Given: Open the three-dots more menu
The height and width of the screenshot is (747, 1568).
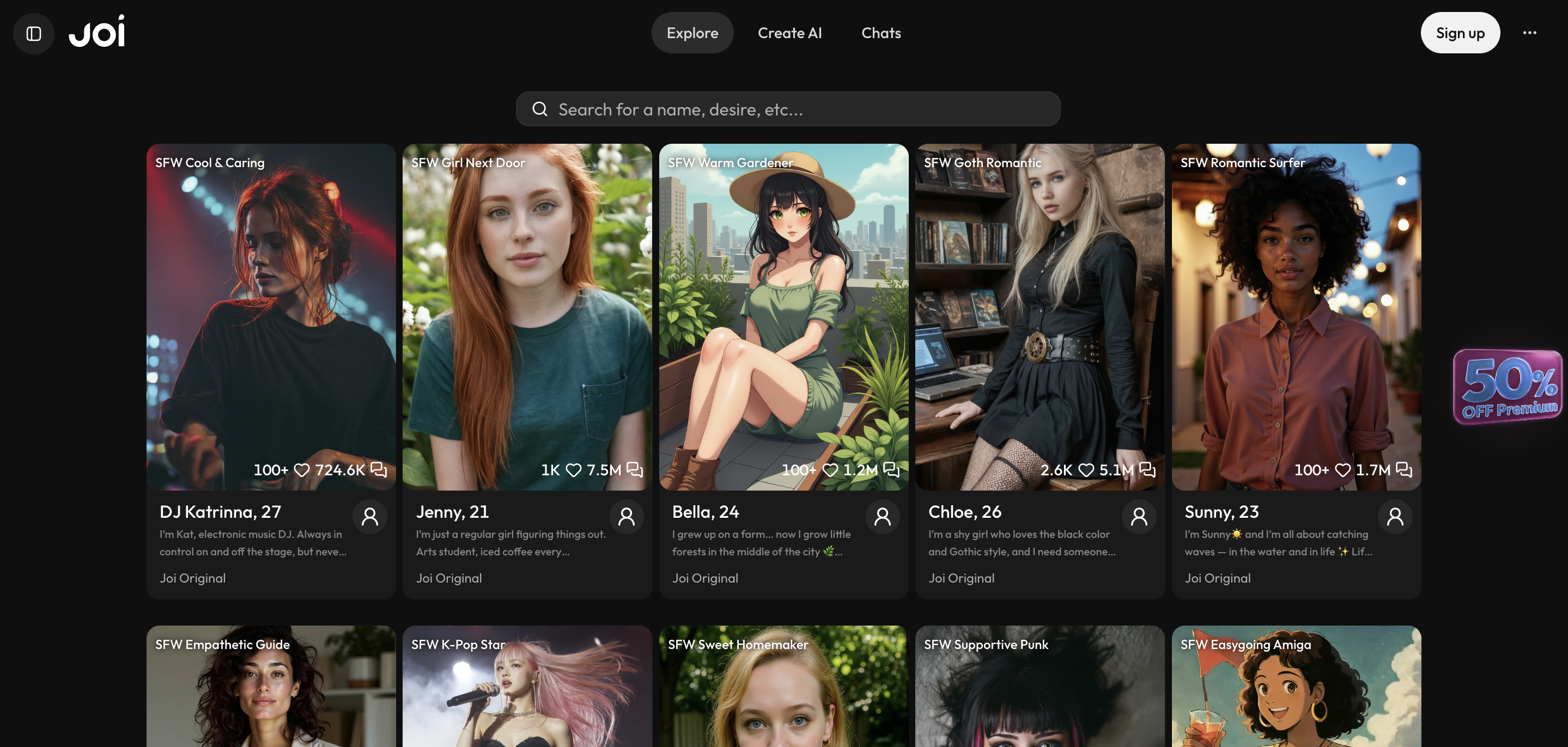Looking at the screenshot, I should pos(1529,33).
